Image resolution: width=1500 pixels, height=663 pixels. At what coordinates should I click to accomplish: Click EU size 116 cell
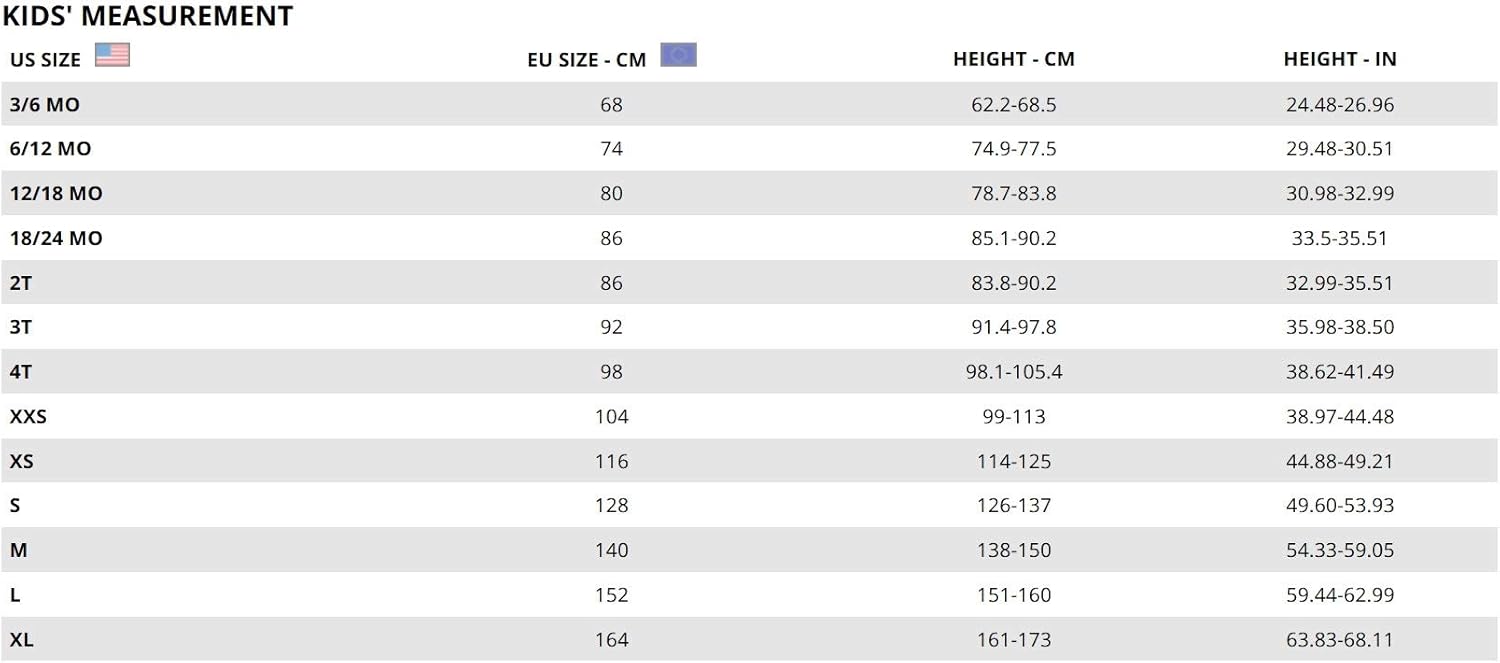[611, 461]
